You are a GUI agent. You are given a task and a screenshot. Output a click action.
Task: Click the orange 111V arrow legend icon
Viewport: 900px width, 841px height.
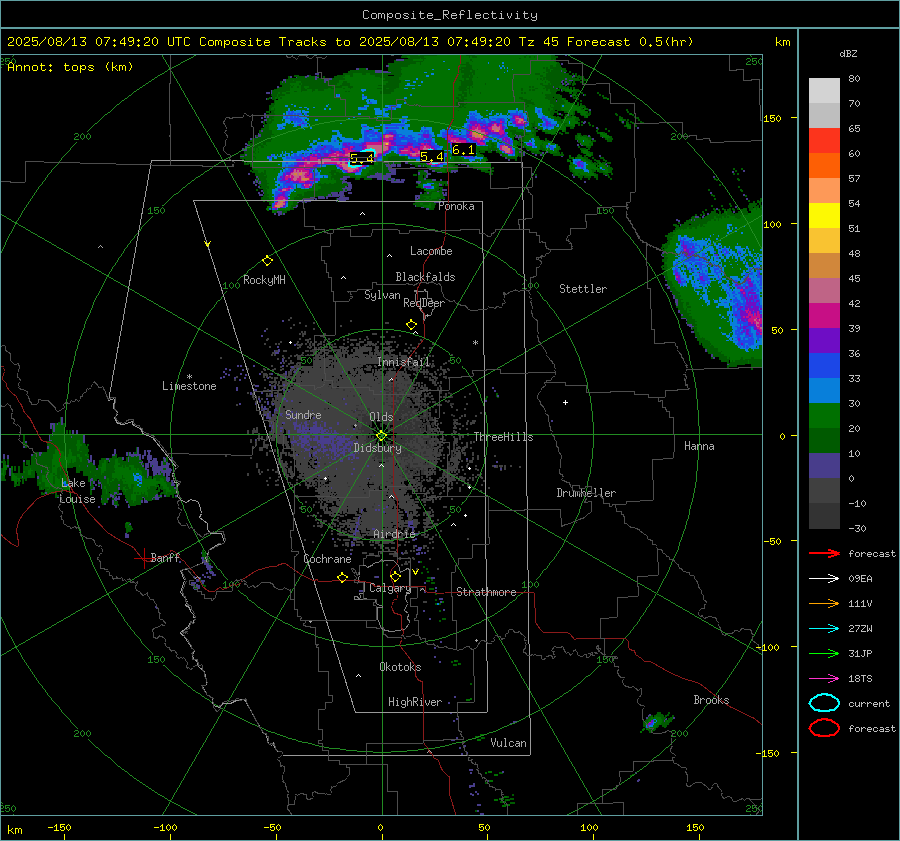click(824, 603)
